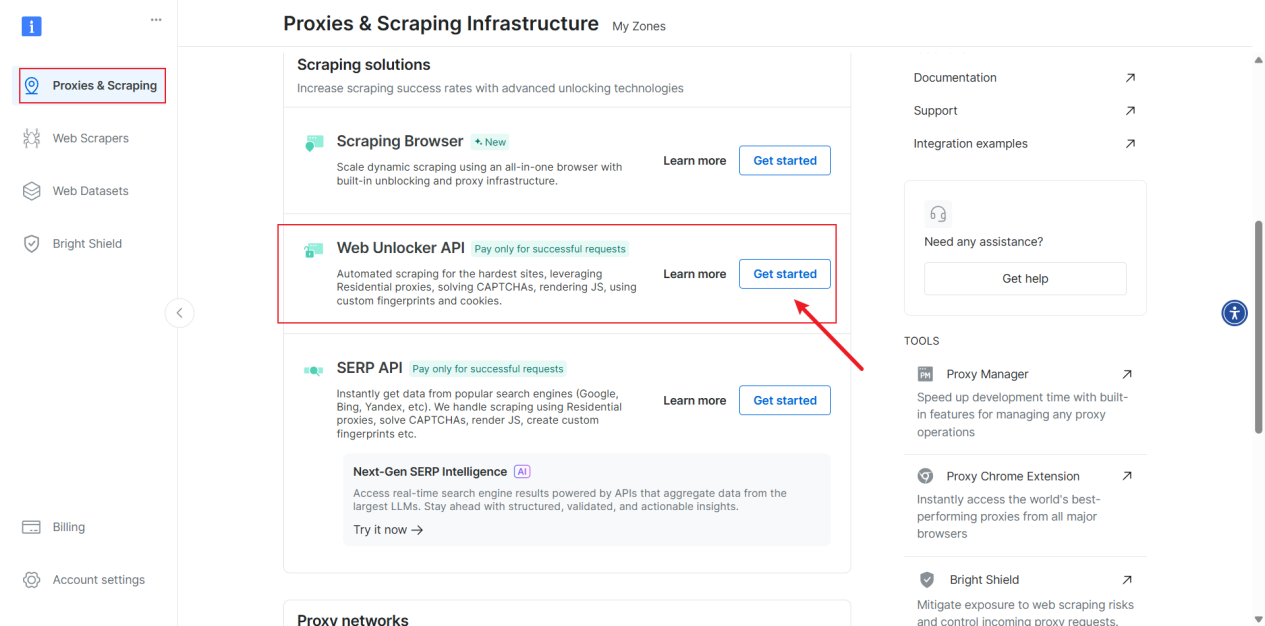Viewport: 1265px width, 626px height.
Task: Click the Billing card icon
Action: coord(32,527)
